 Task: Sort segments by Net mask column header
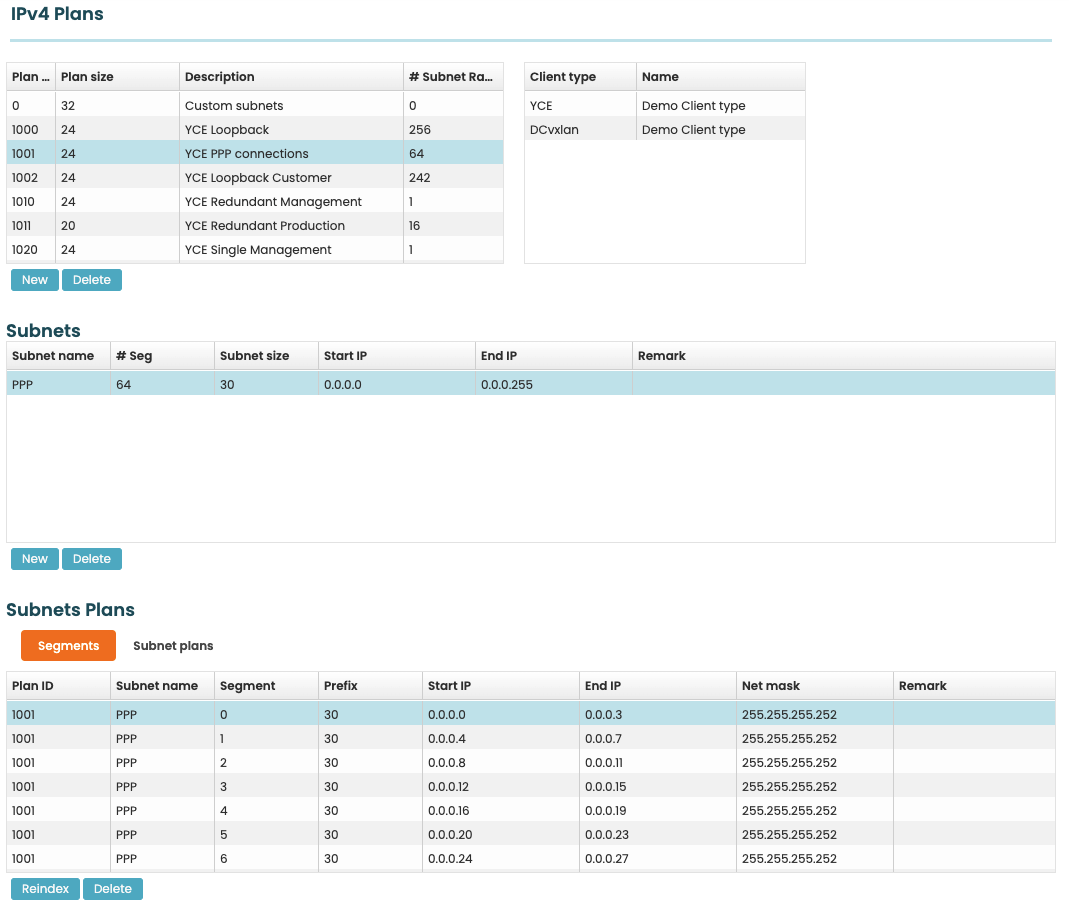pos(814,686)
